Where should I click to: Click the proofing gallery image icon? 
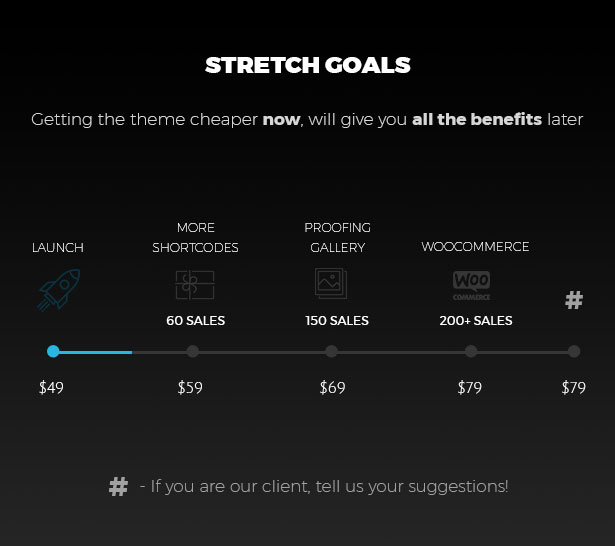point(331,284)
